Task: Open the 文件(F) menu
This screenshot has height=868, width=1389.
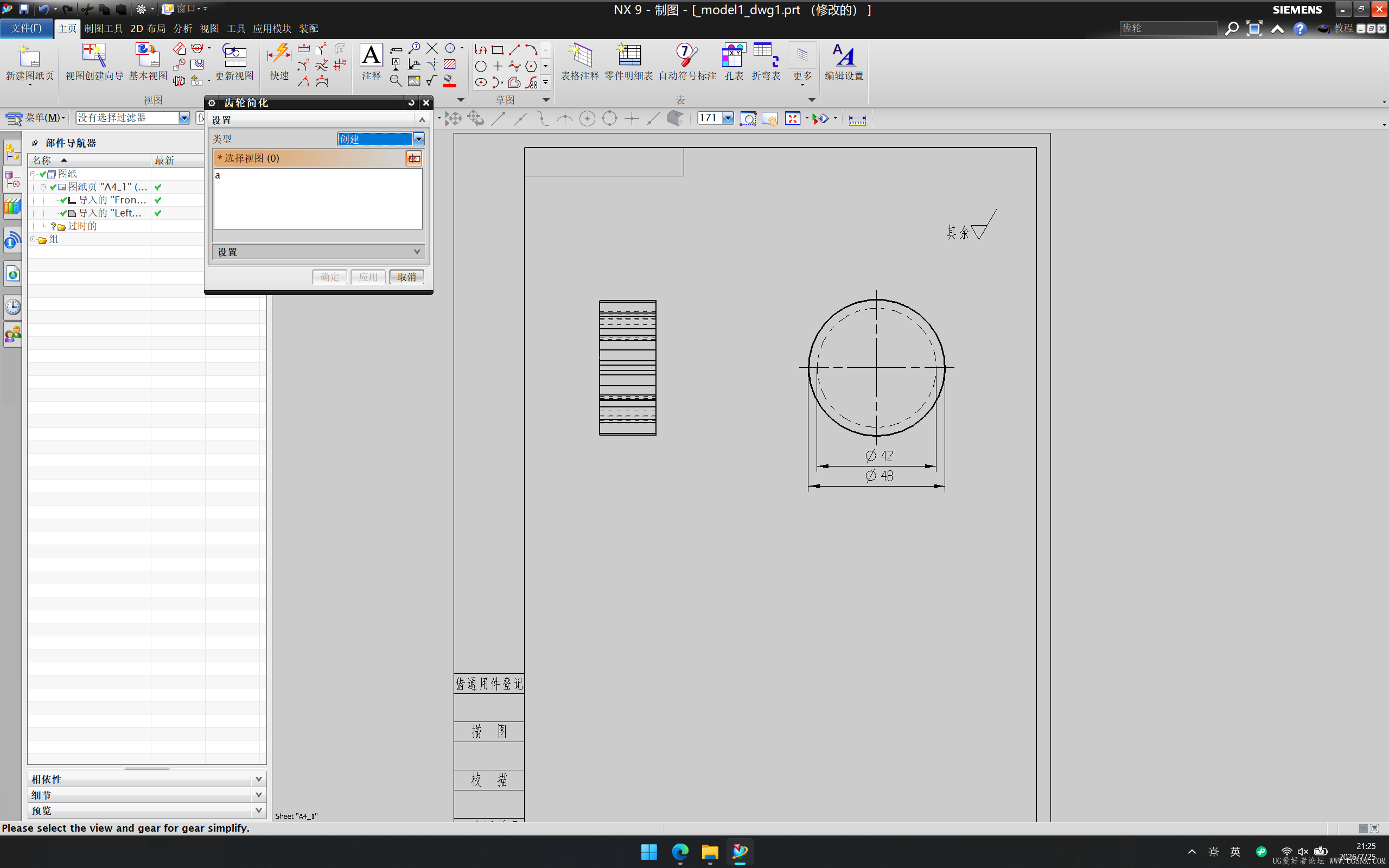Action: 27,28
